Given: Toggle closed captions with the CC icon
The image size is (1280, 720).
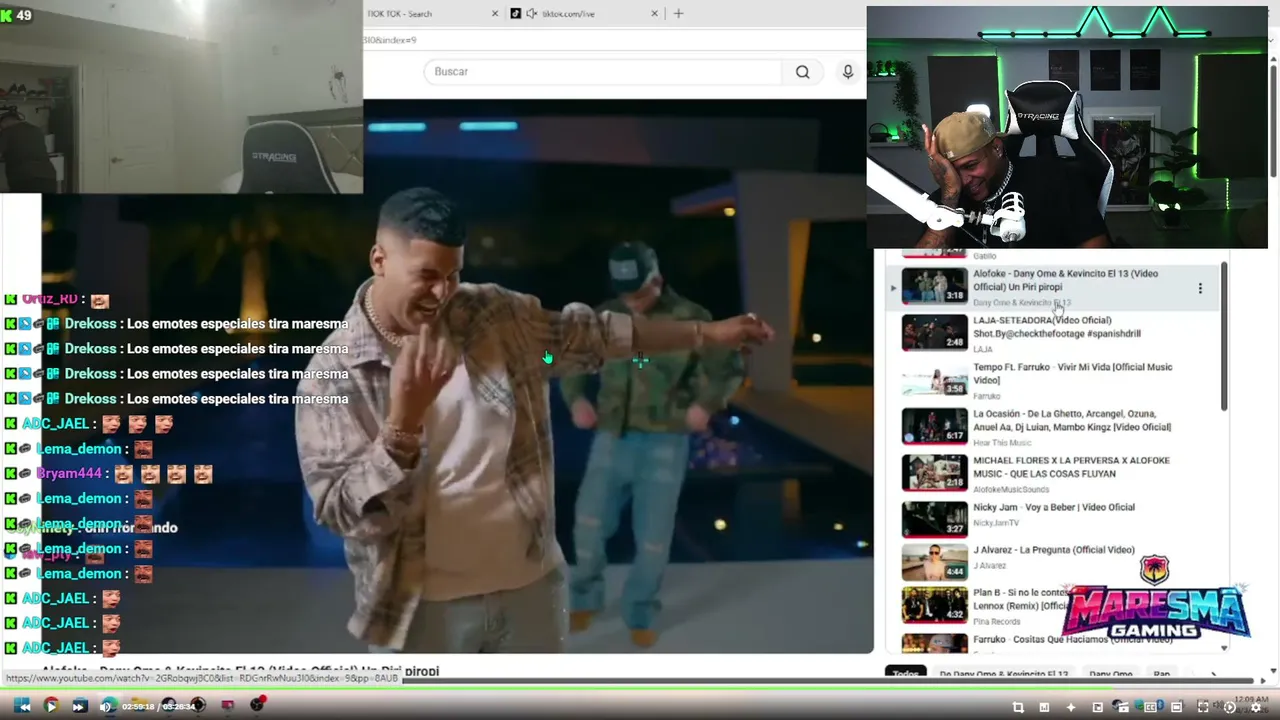Looking at the screenshot, I should point(1150,707).
